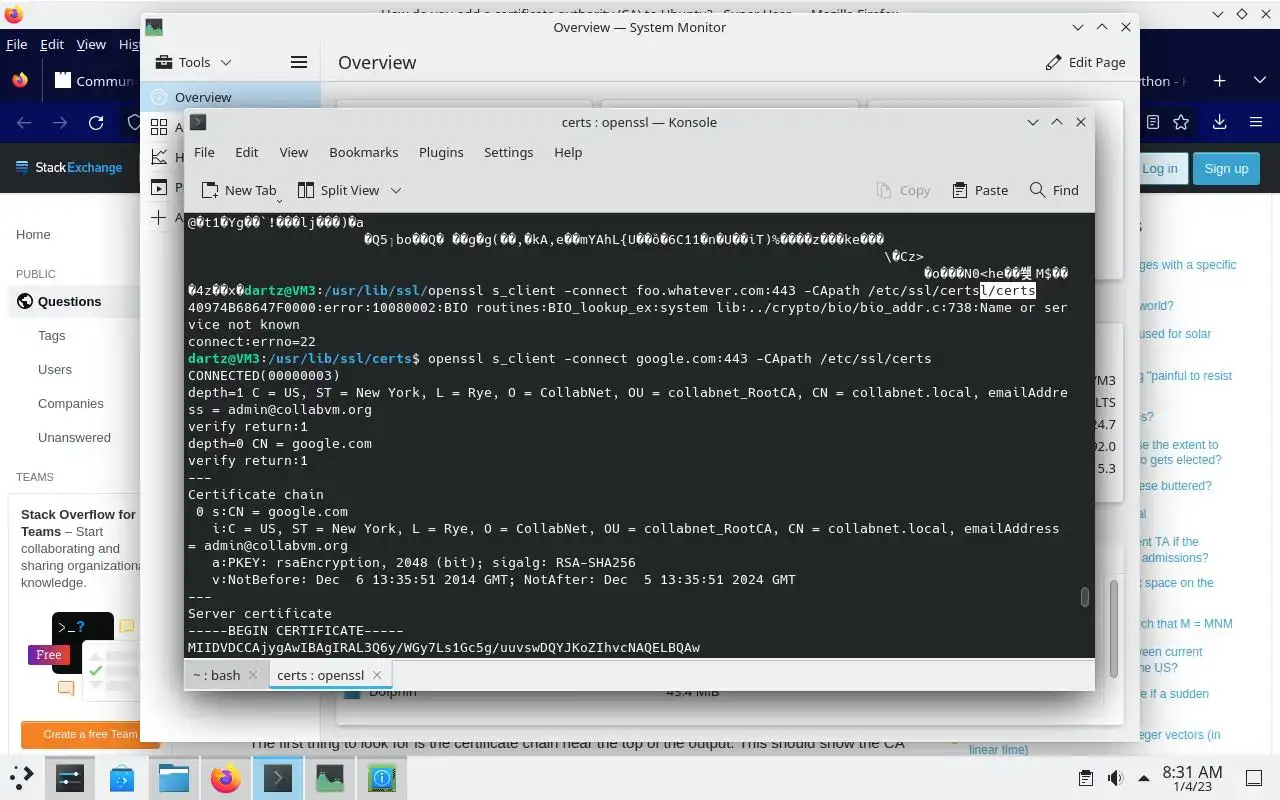Image resolution: width=1280 pixels, height=800 pixels.
Task: Click the Find magnifier in Konsole
Action: 1054,190
